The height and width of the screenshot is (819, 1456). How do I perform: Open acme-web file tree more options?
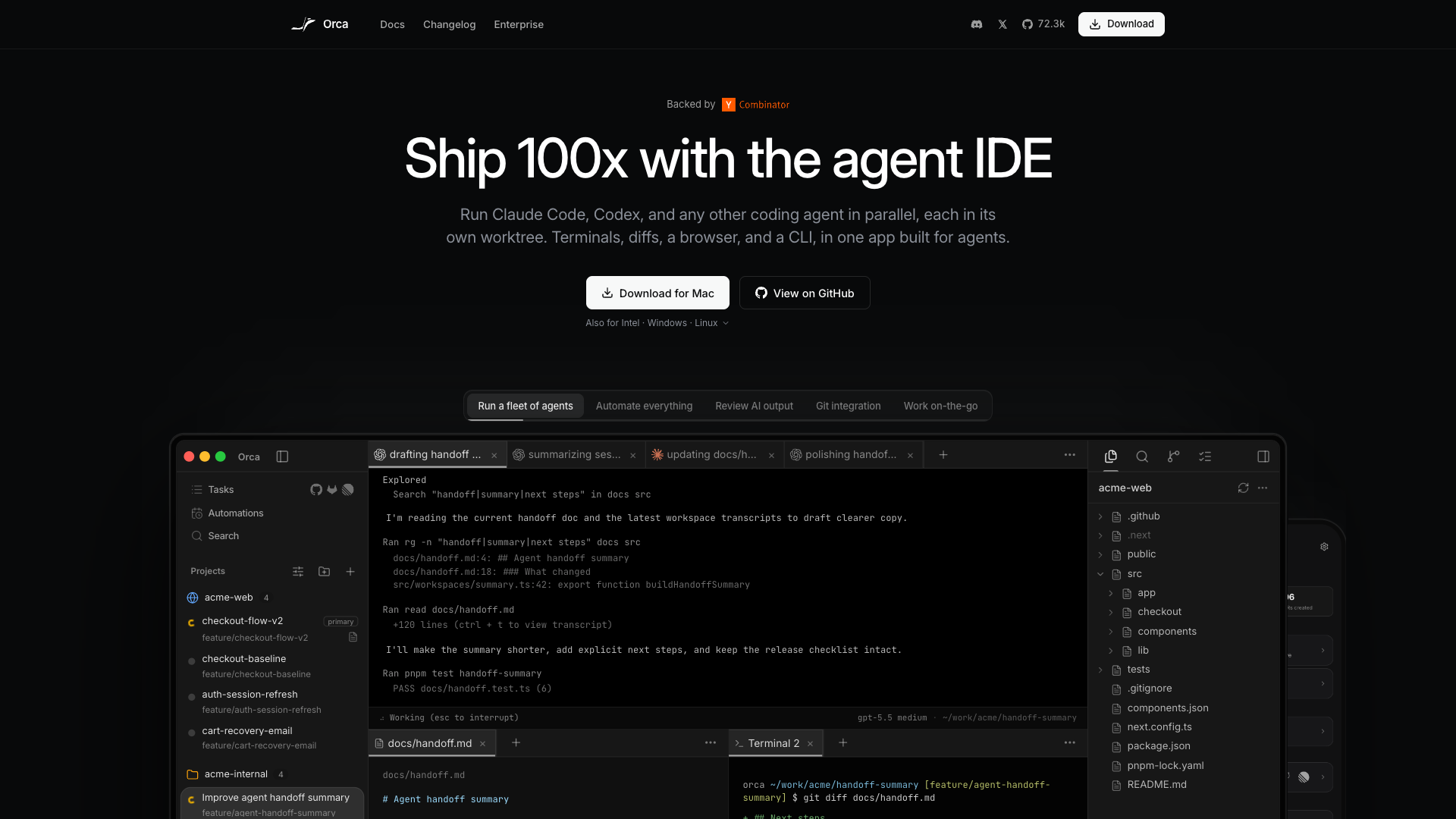(1263, 488)
